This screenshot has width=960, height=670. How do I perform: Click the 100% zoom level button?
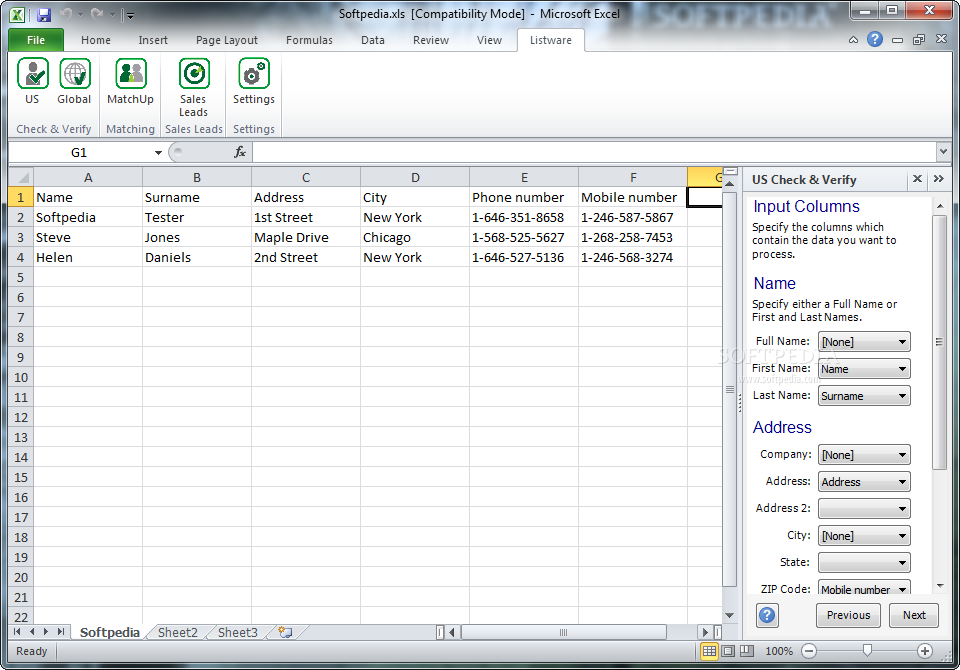[x=779, y=651]
